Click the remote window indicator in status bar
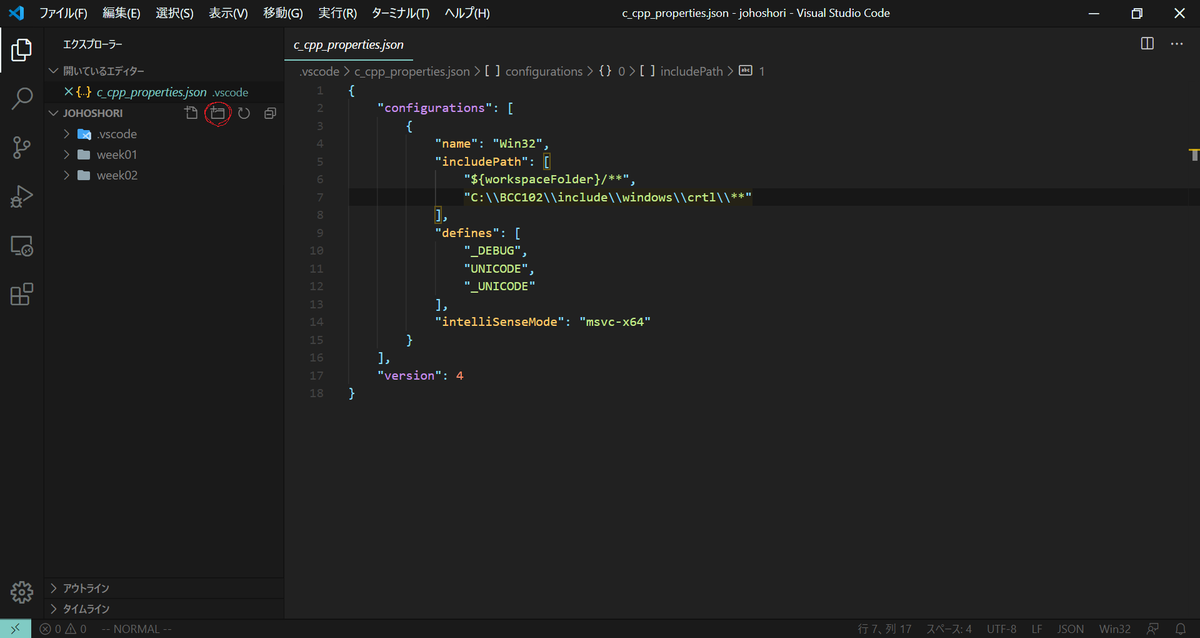The image size is (1200, 638). [15, 629]
